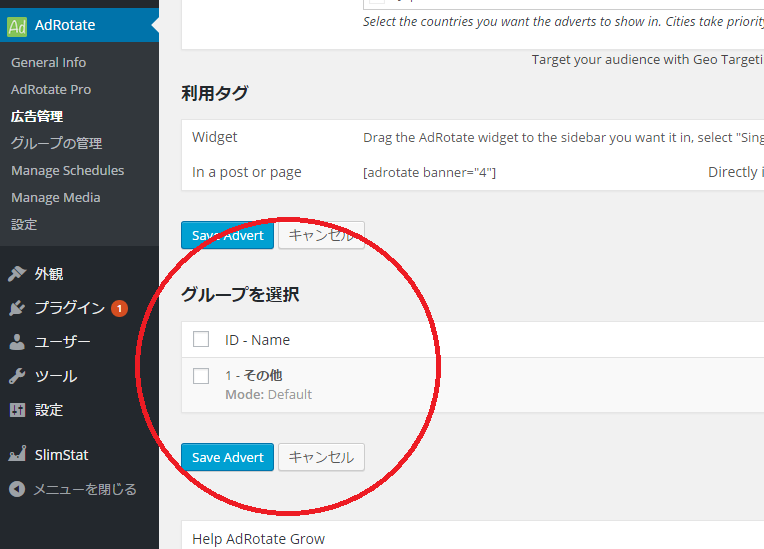The height and width of the screenshot is (549, 764).
Task: Click the 設定 sliders icon
Action: tap(17, 410)
